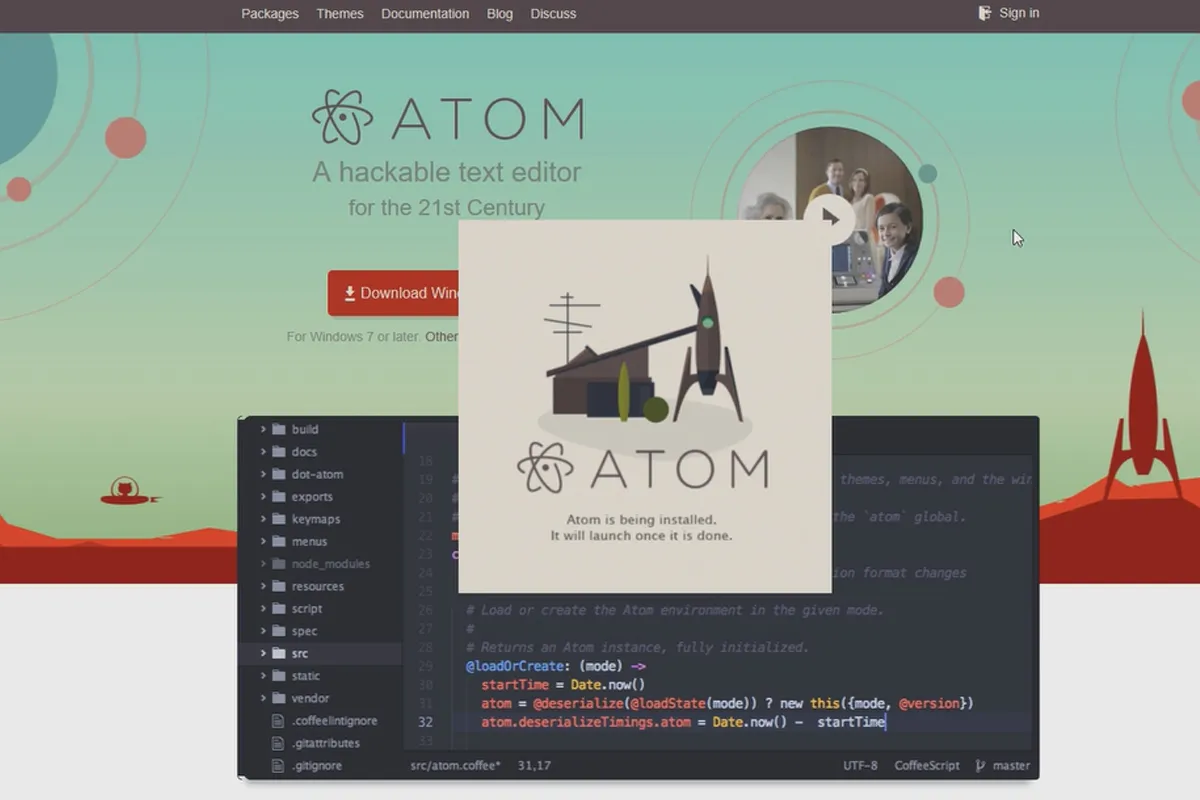Click the master branch name in status bar

click(1011, 765)
